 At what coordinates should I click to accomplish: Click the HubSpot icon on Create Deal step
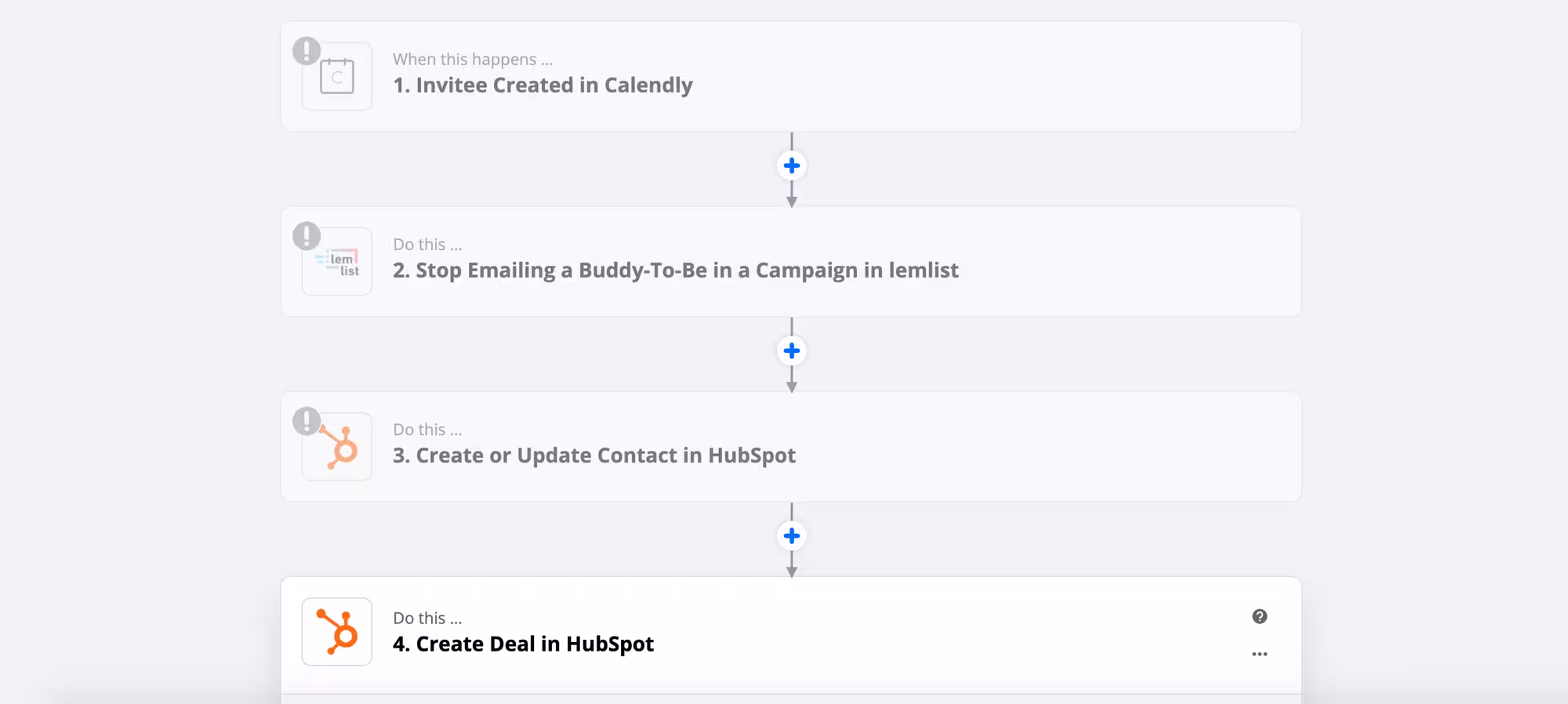(337, 632)
